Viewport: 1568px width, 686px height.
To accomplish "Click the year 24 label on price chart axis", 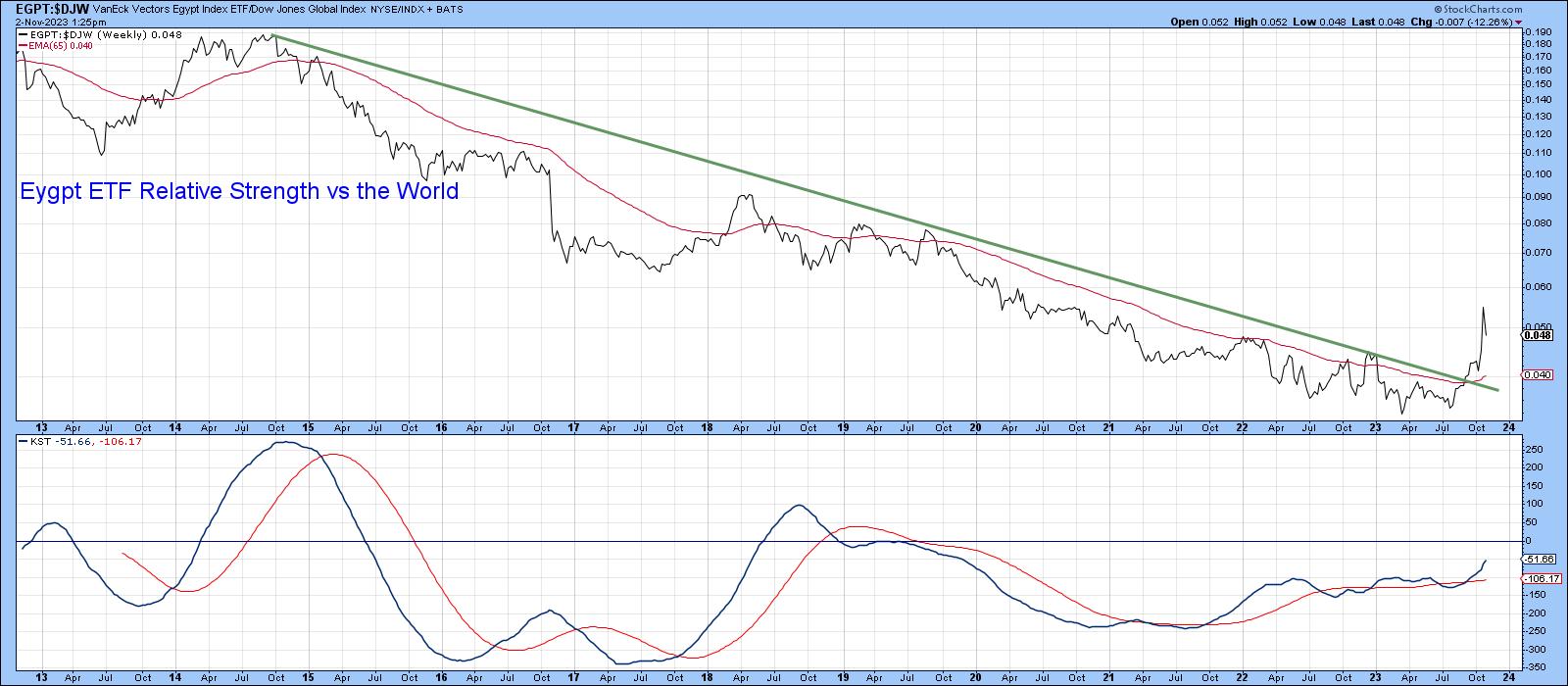I will coord(1508,427).
